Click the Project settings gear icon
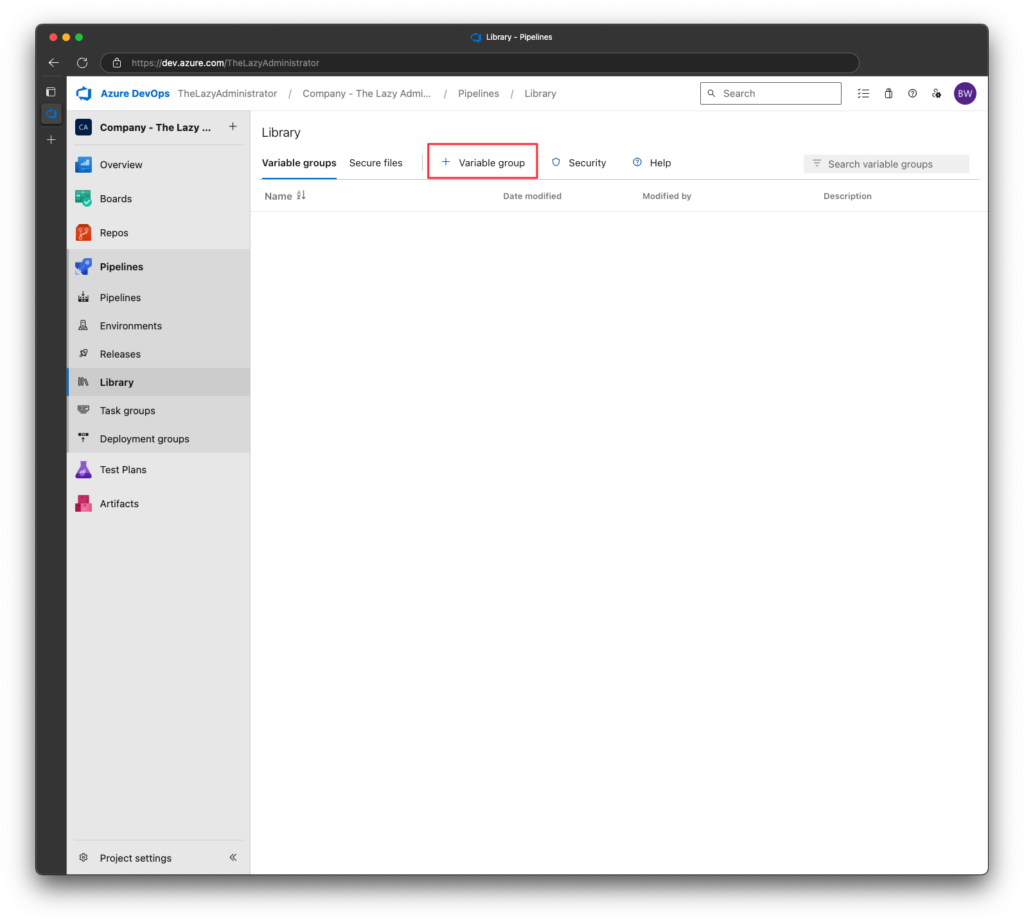The image size is (1024, 922). 84,857
